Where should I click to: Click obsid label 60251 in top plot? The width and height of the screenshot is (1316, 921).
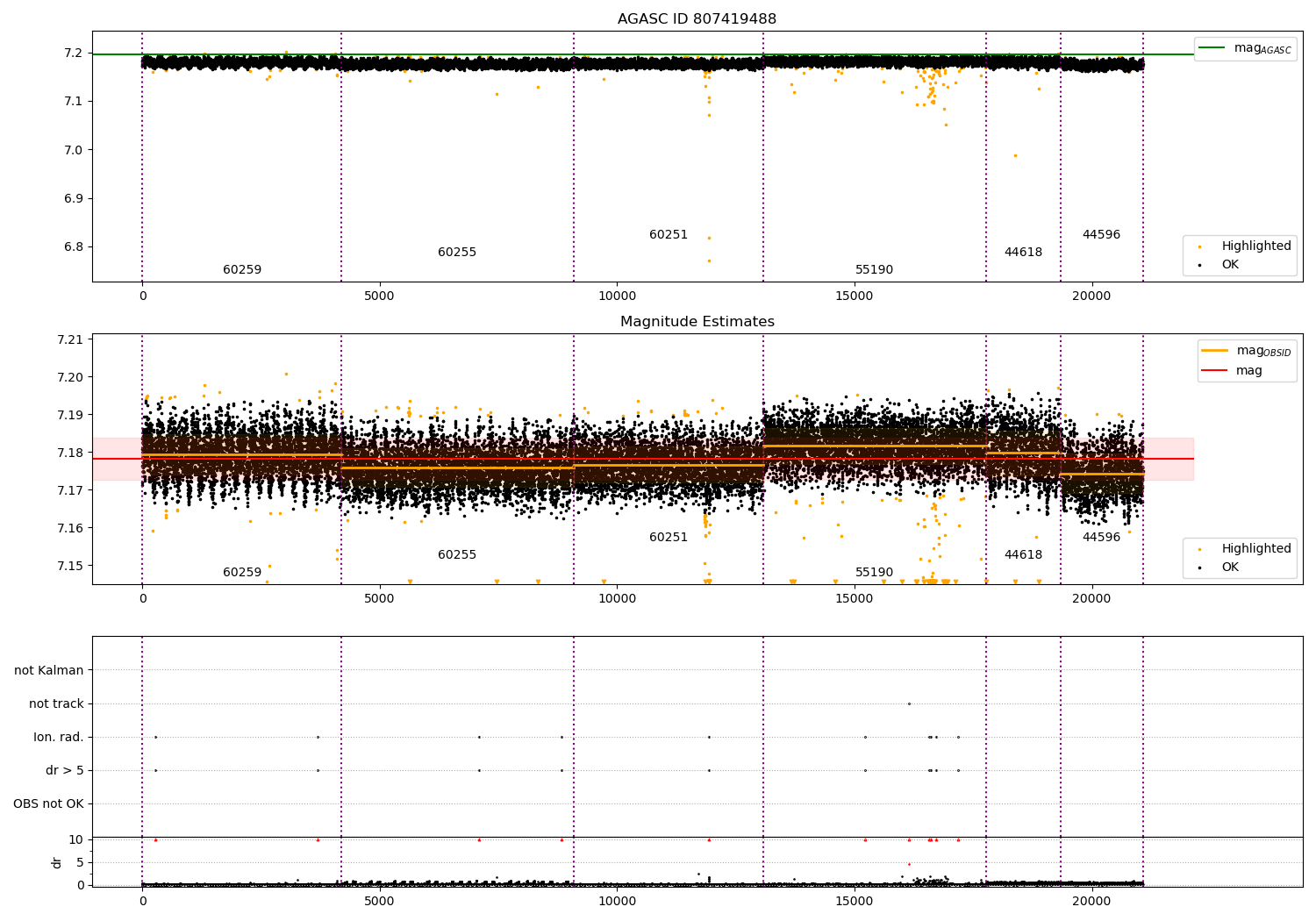669,234
